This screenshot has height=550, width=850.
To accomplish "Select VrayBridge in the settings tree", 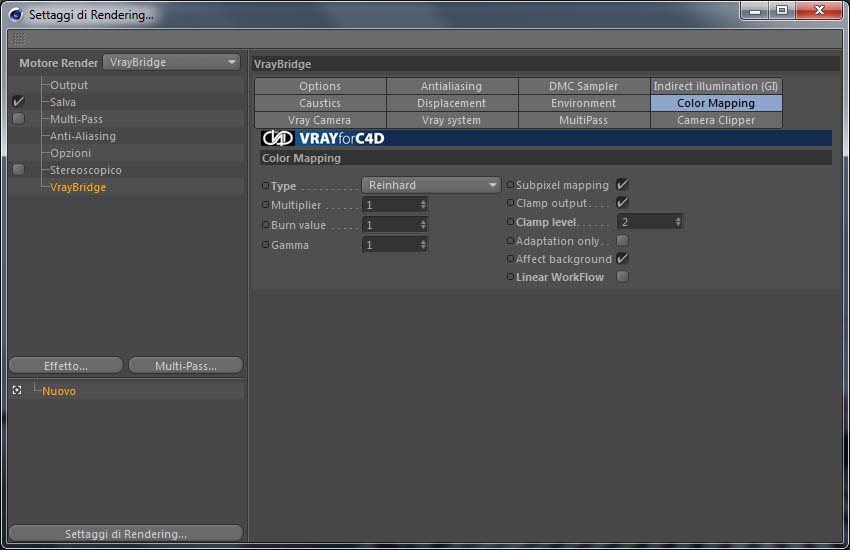I will point(78,187).
